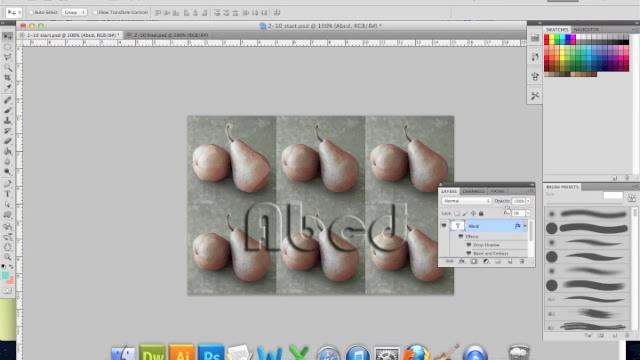Select the Brush tool

(x=7, y=110)
